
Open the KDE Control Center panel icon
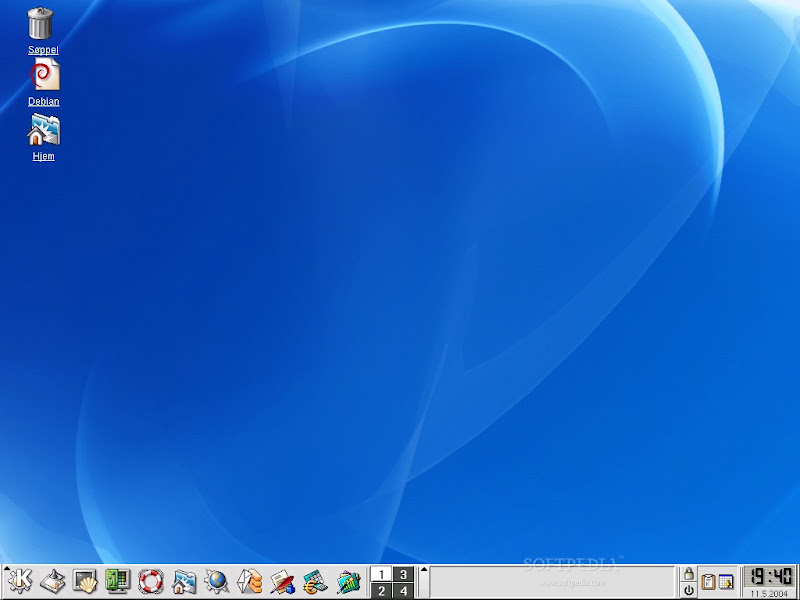click(x=118, y=580)
